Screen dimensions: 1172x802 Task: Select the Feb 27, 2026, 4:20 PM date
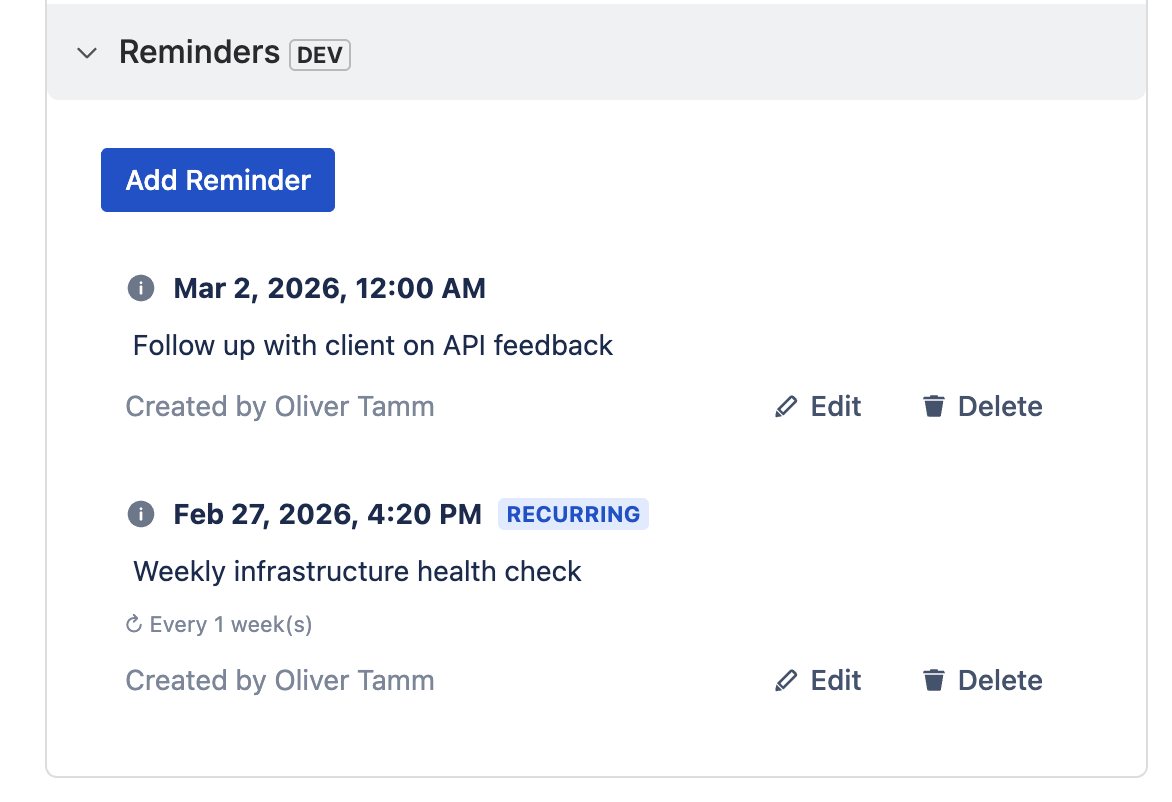point(327,515)
